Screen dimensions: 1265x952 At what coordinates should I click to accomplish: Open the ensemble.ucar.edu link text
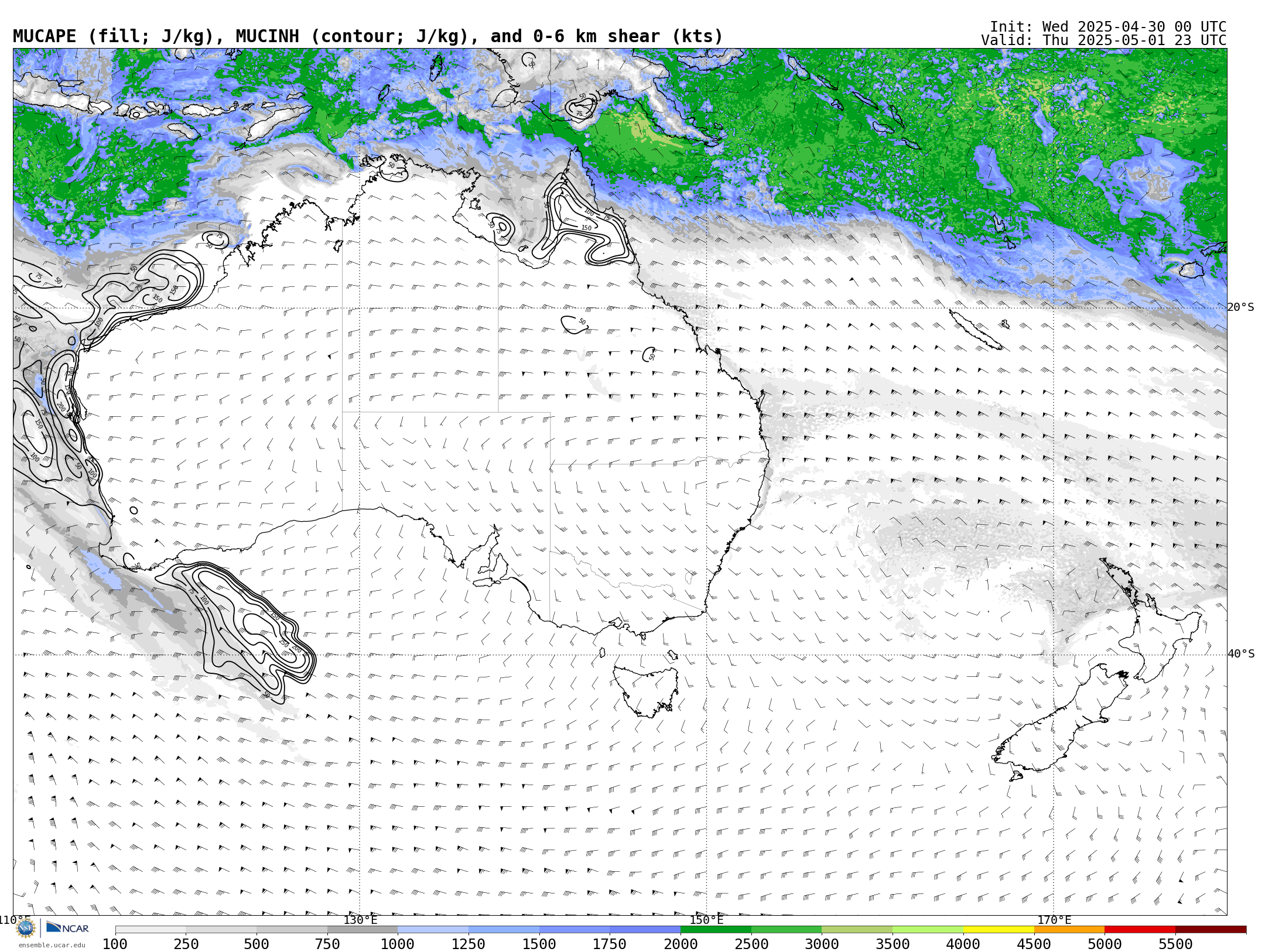52,945
